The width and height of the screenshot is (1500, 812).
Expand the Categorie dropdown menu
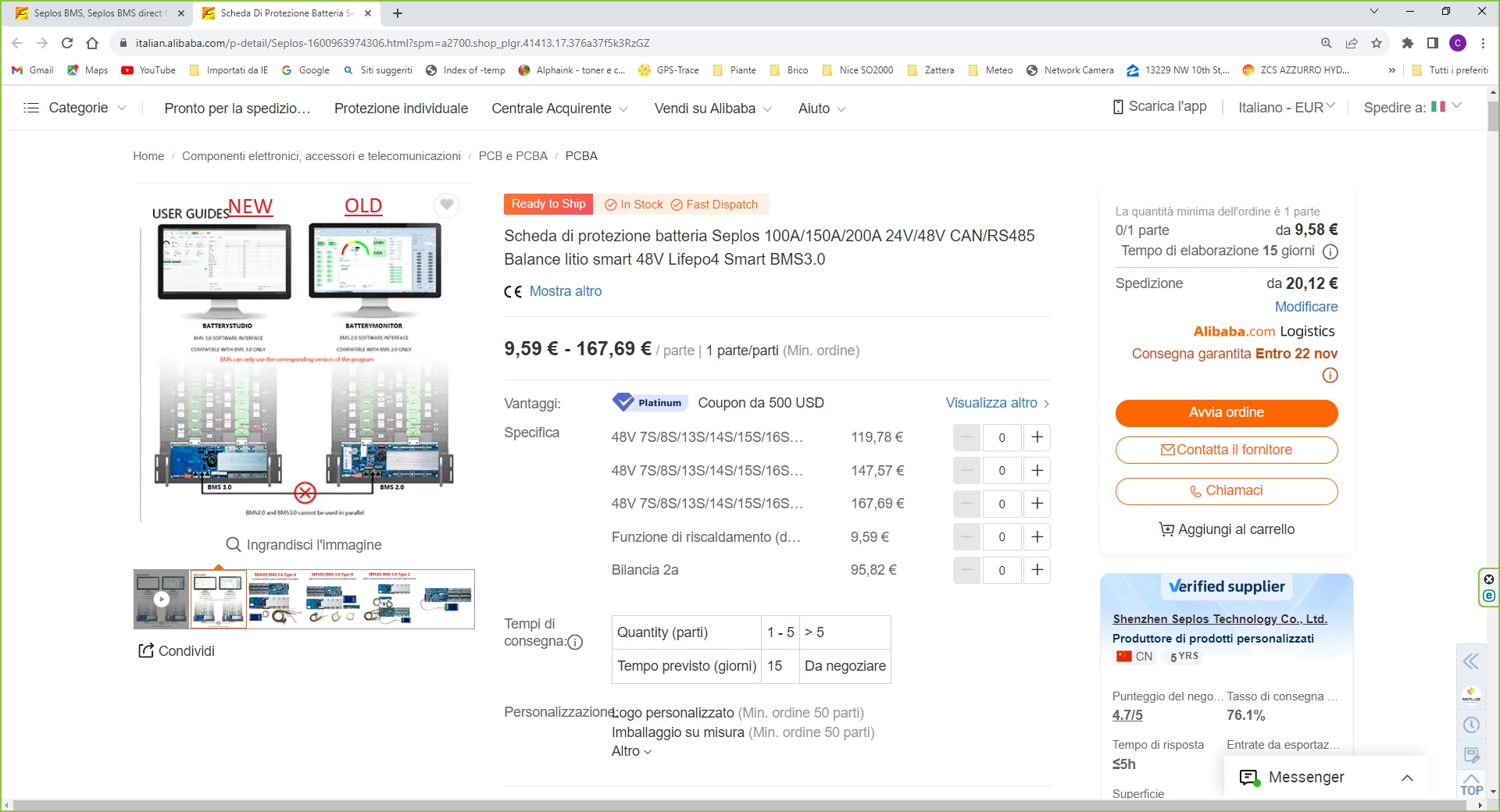coord(75,108)
